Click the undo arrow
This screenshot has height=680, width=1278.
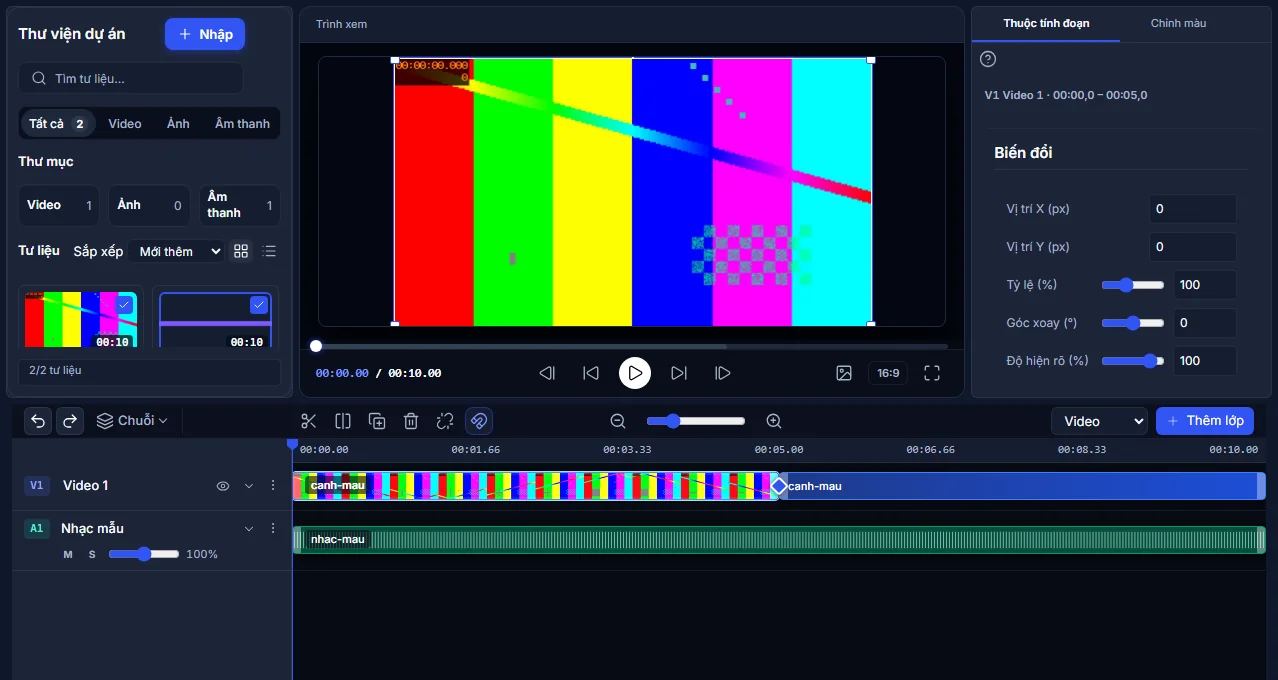(x=38, y=421)
